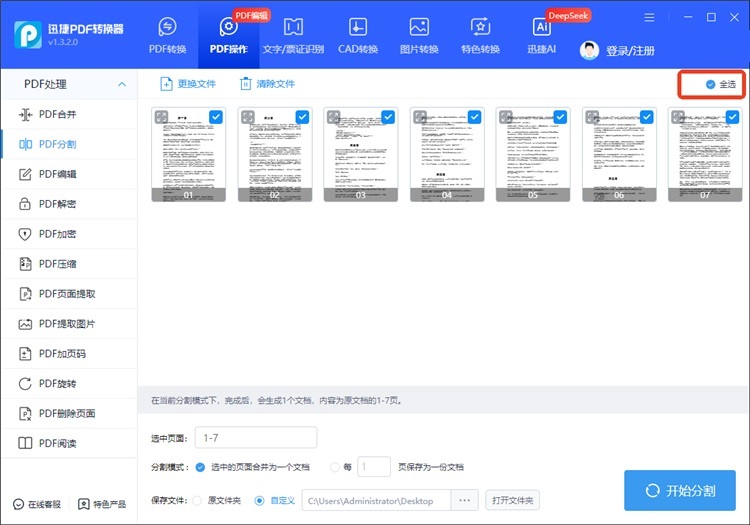
Task: Open the PDF转换 tool tab
Action: click(x=167, y=35)
